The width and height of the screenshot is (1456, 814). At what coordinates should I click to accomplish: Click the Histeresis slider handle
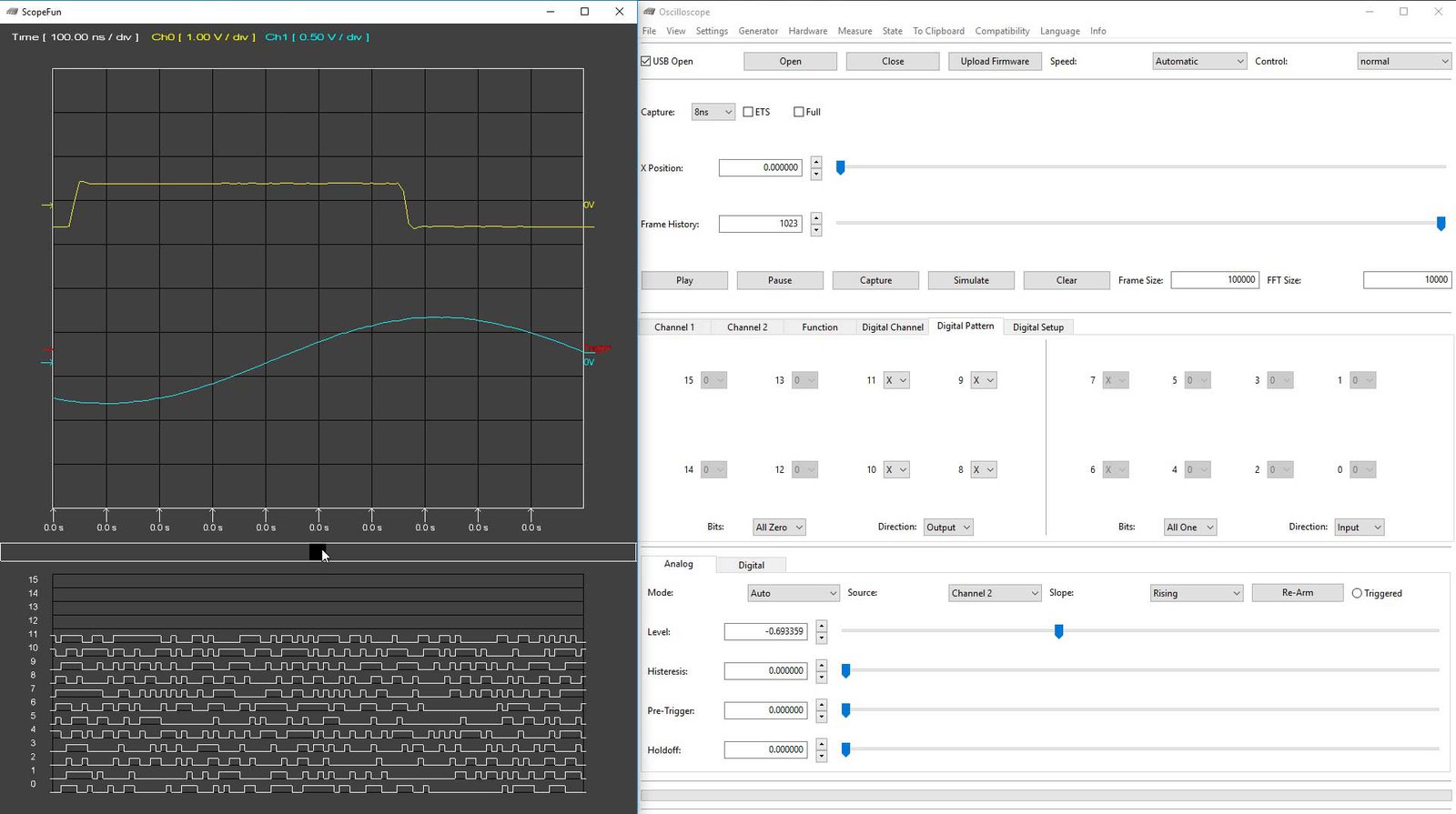pyautogui.click(x=845, y=671)
